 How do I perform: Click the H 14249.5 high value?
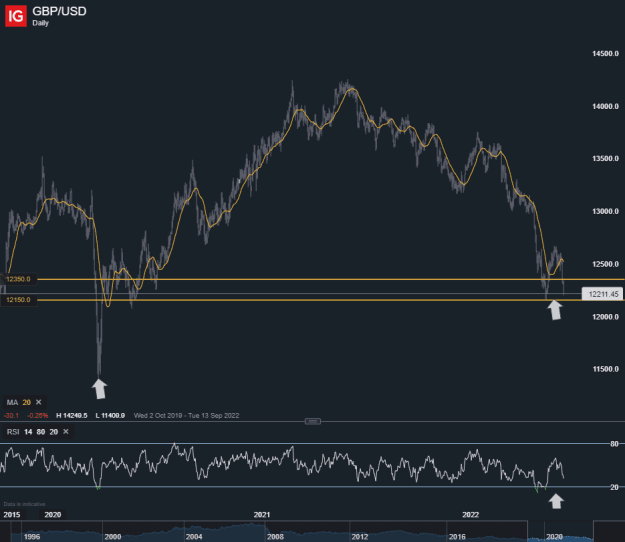click(72, 415)
